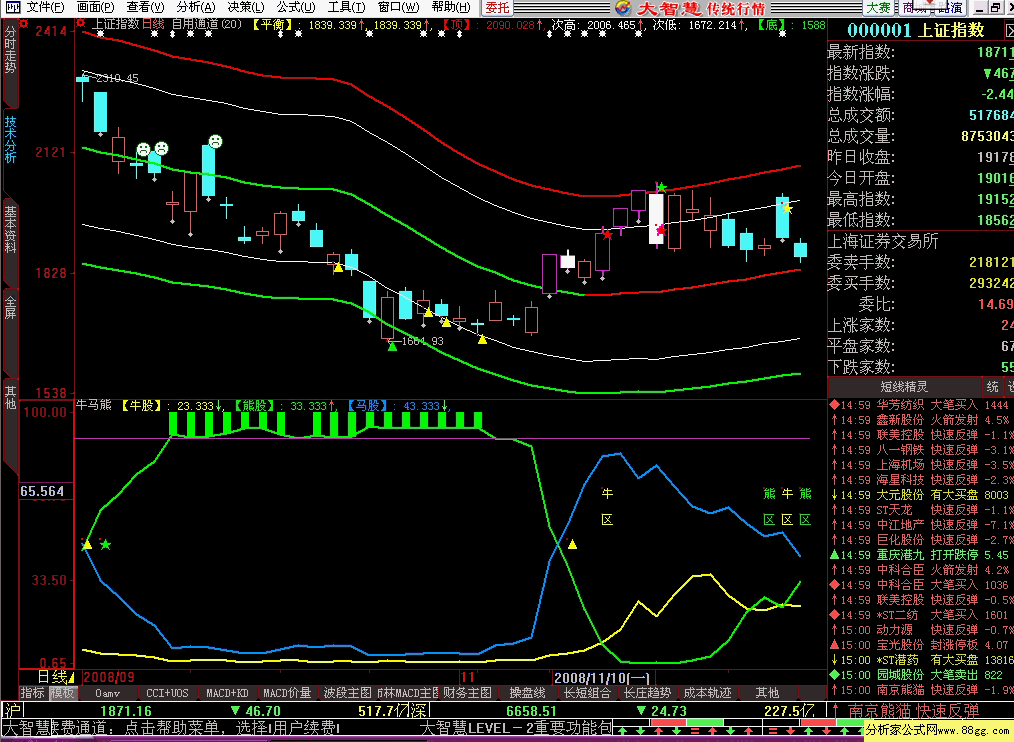
Task: Select the CCI+UOS indicator tab
Action: tap(167, 693)
